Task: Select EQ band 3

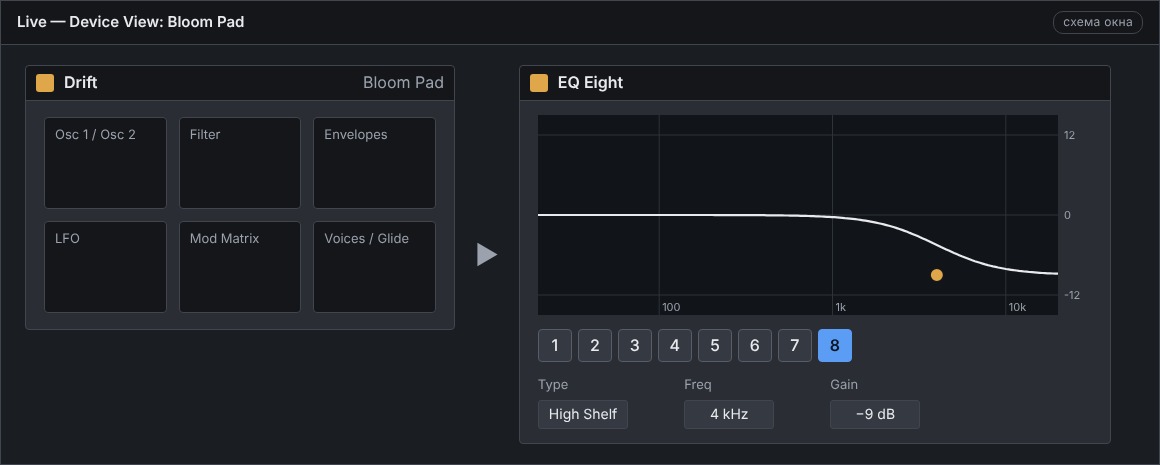Action: pos(635,345)
